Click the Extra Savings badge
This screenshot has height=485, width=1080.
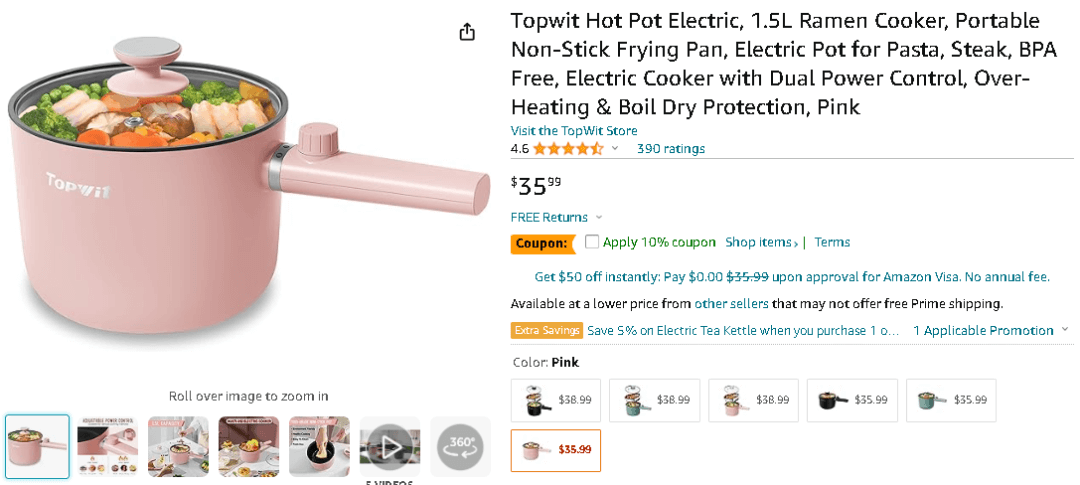pyautogui.click(x=547, y=331)
